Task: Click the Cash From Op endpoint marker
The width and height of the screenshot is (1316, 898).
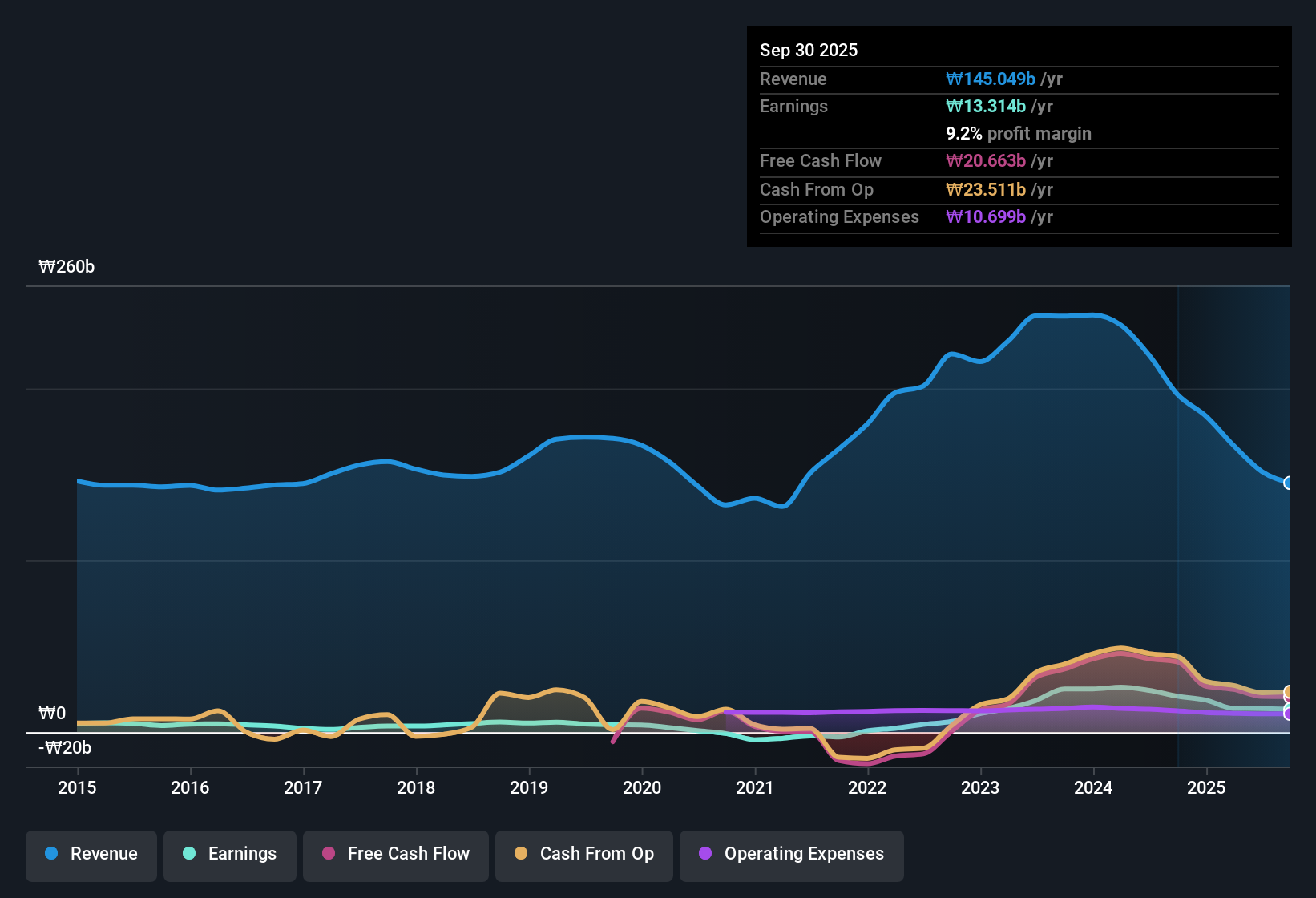Action: pos(1289,691)
